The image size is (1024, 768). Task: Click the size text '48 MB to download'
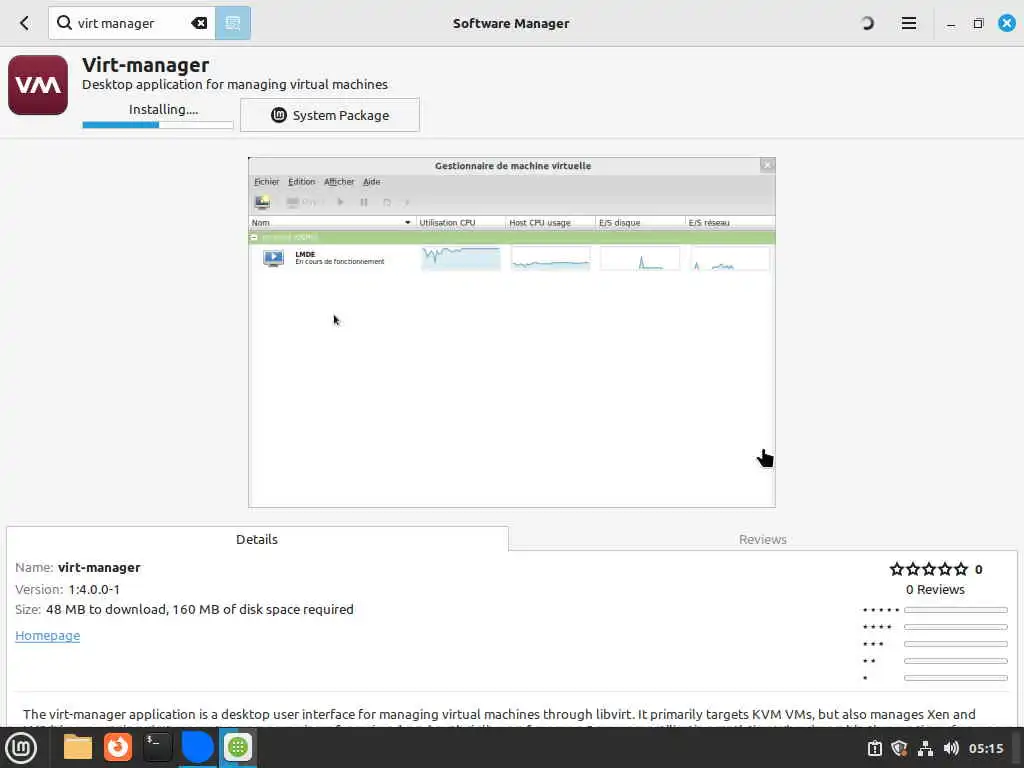tap(105, 609)
